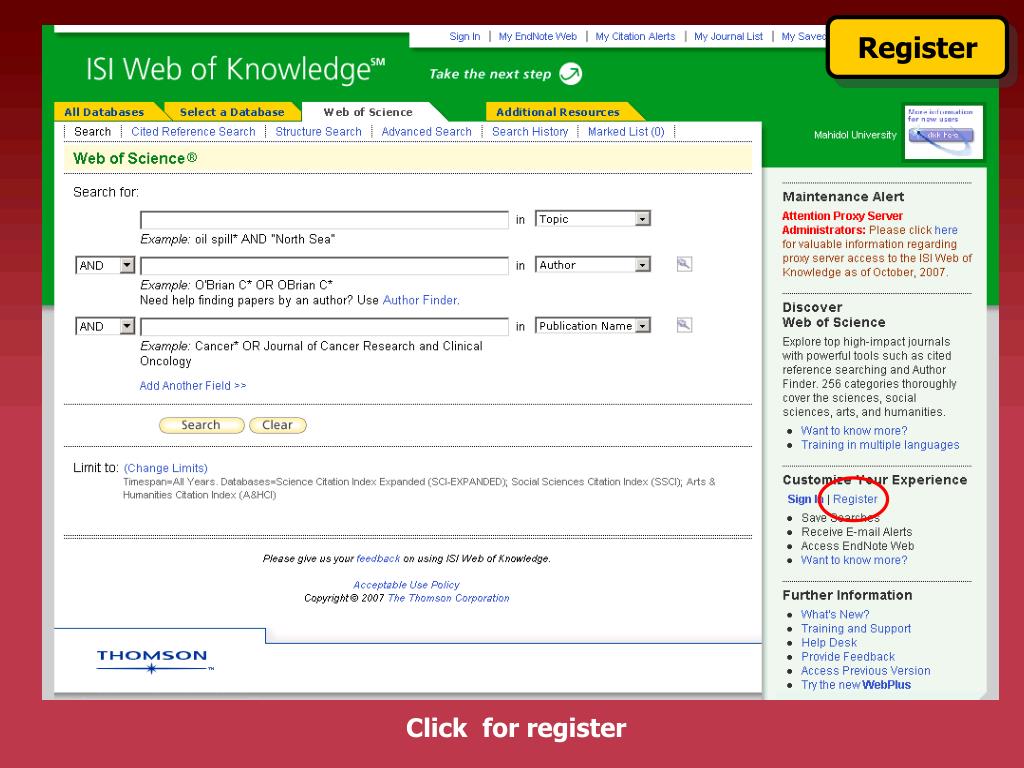1024x768 pixels.
Task: Open What's New link
Action: 835,615
